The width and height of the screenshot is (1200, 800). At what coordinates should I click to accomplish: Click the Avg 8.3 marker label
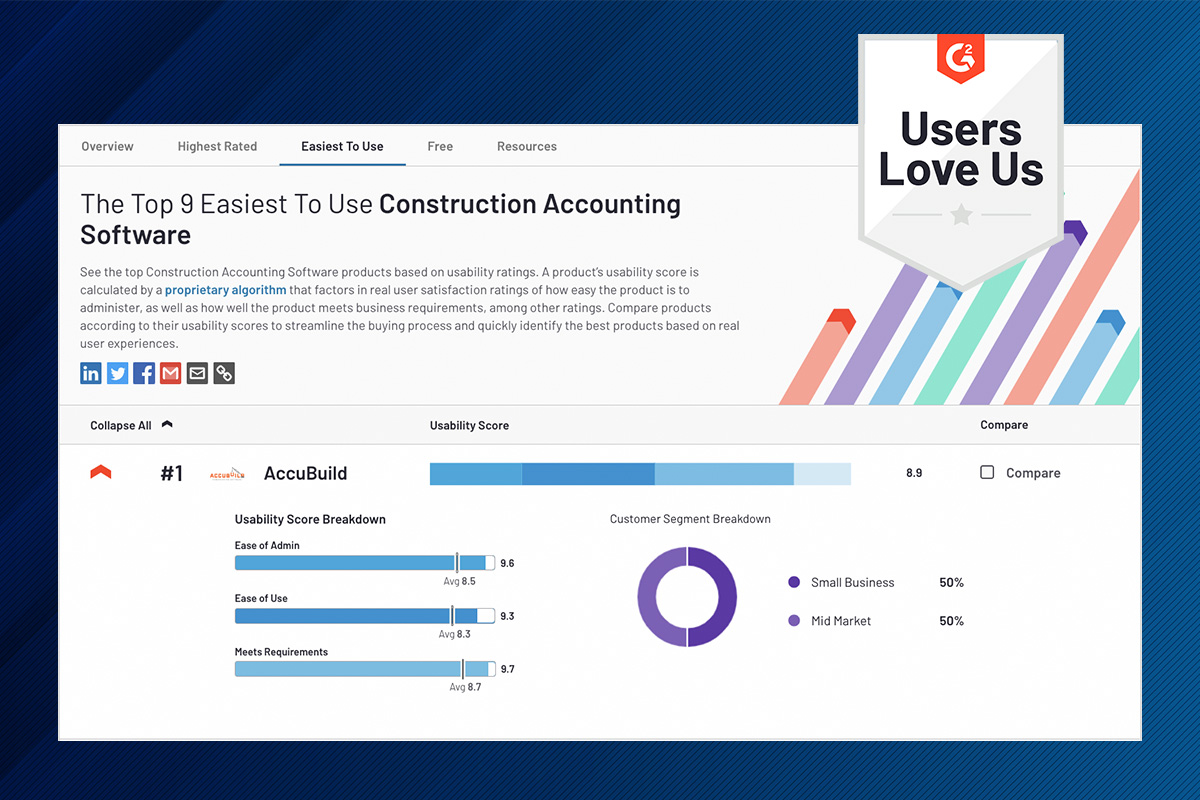click(454, 634)
